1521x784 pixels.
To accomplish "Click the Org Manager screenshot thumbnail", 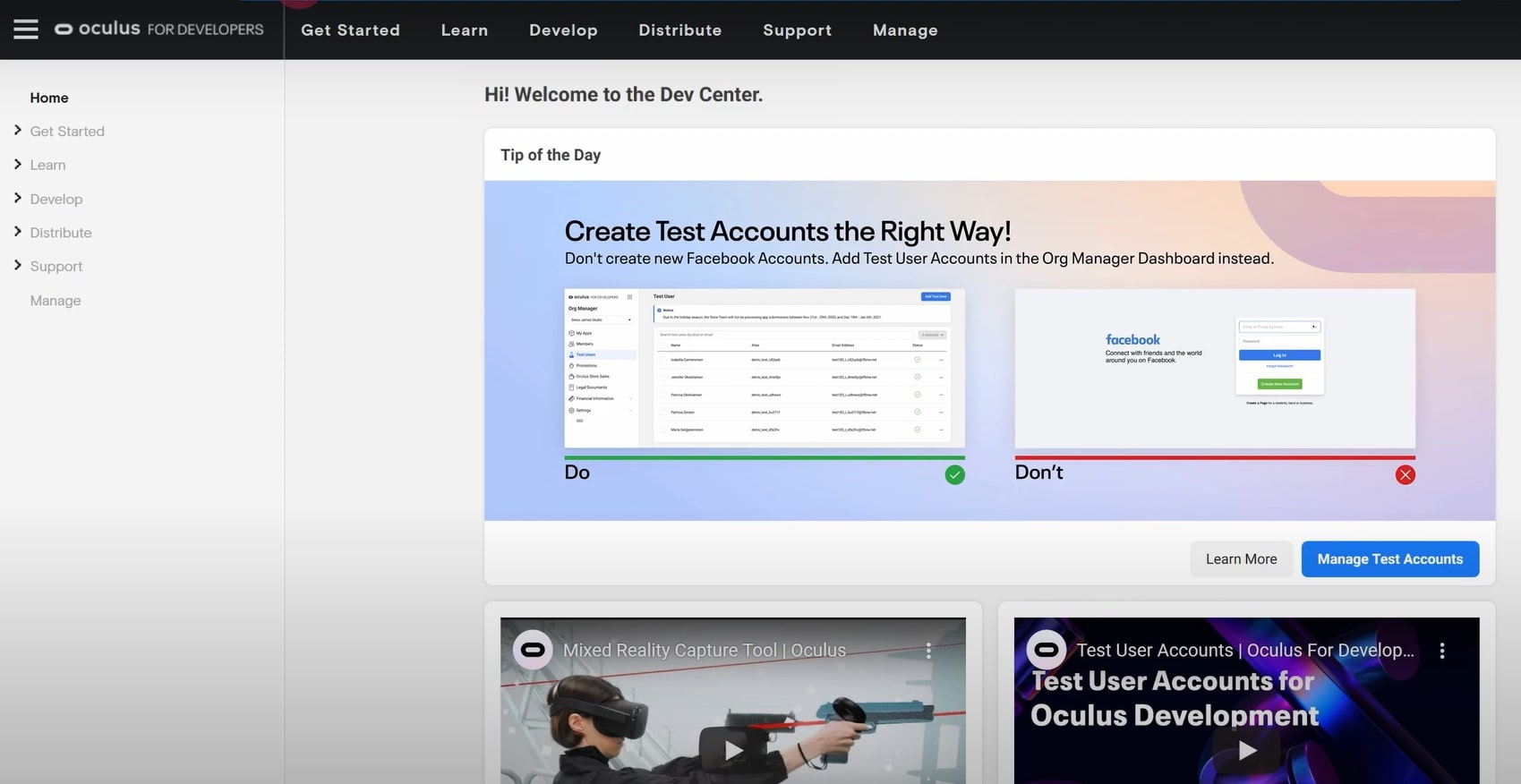I will [x=765, y=368].
